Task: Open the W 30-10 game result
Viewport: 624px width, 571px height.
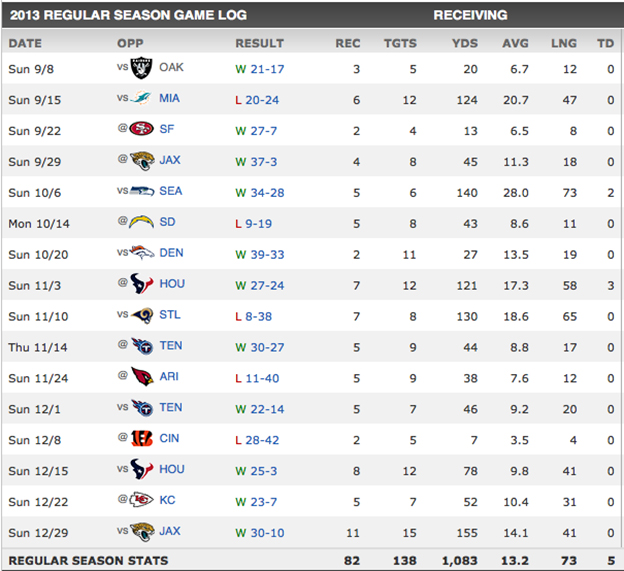Action: pyautogui.click(x=260, y=533)
